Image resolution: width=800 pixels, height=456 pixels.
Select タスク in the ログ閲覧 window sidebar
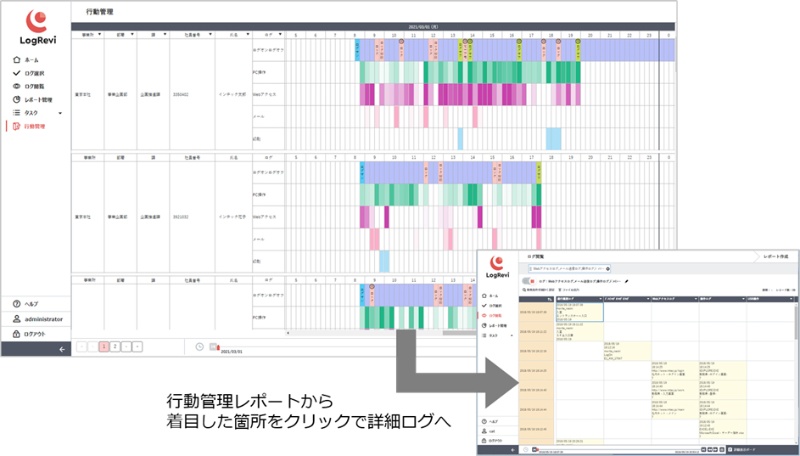point(489,335)
